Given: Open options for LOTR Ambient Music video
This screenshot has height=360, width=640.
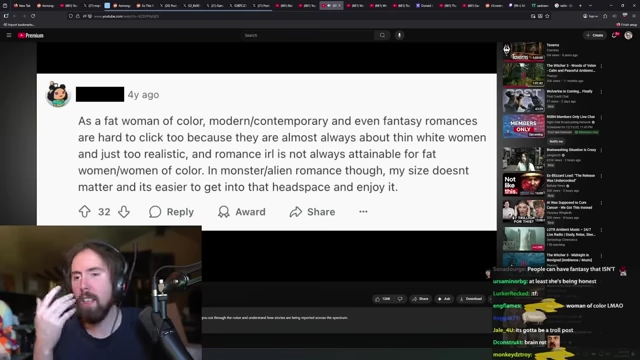Looking at the screenshot, I should [601, 230].
